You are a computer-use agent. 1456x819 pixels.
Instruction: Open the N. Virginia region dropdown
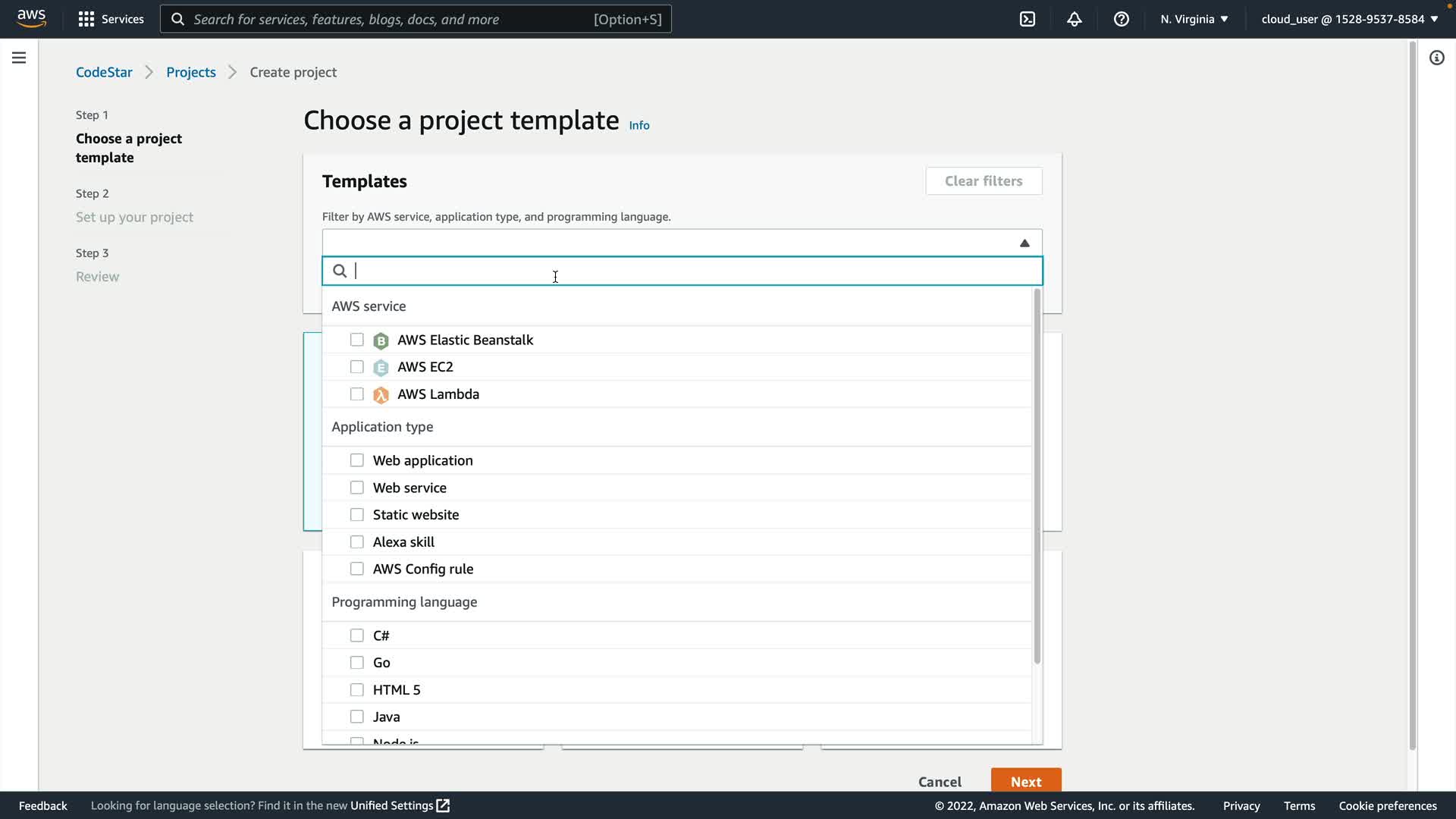tap(1194, 19)
